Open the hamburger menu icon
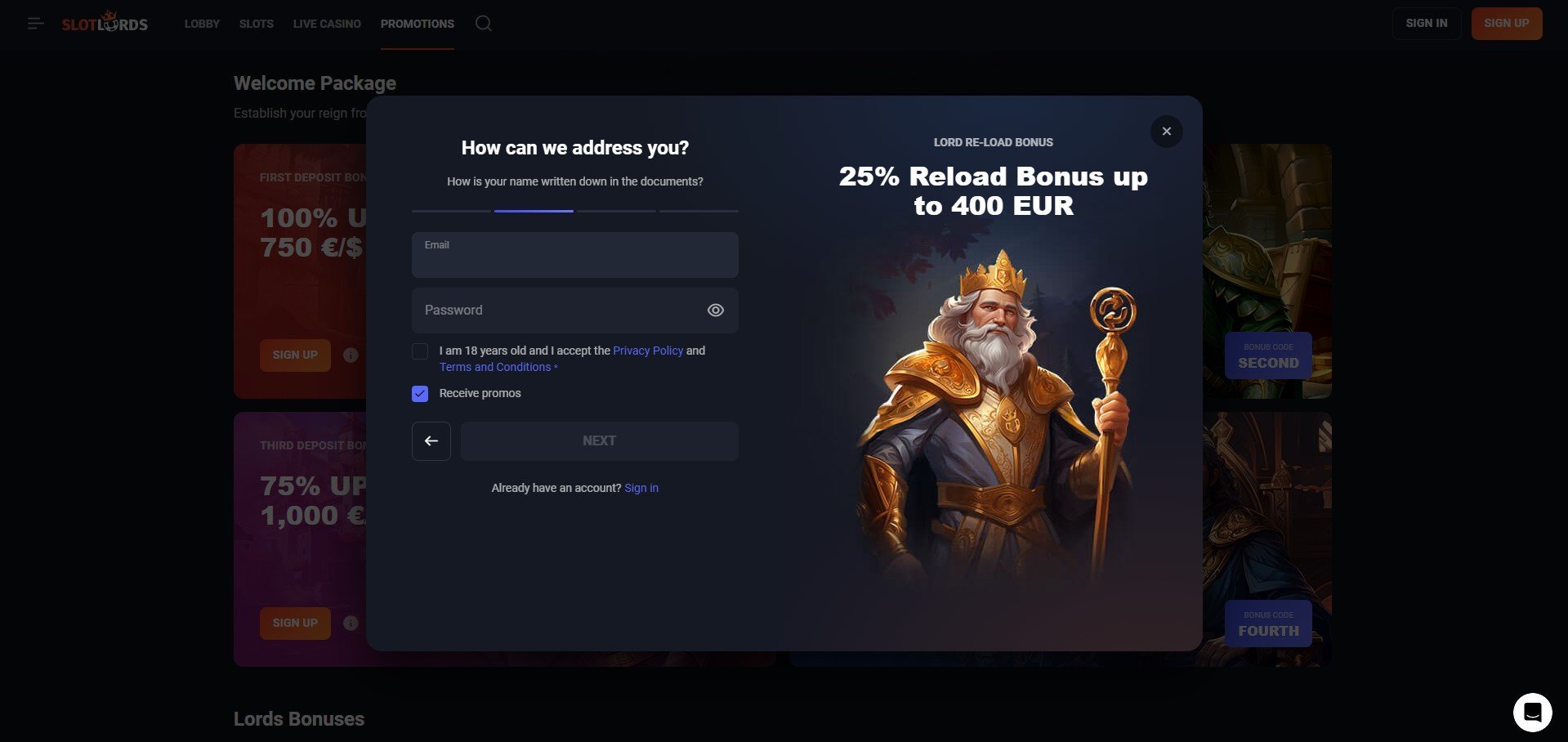 coord(35,24)
